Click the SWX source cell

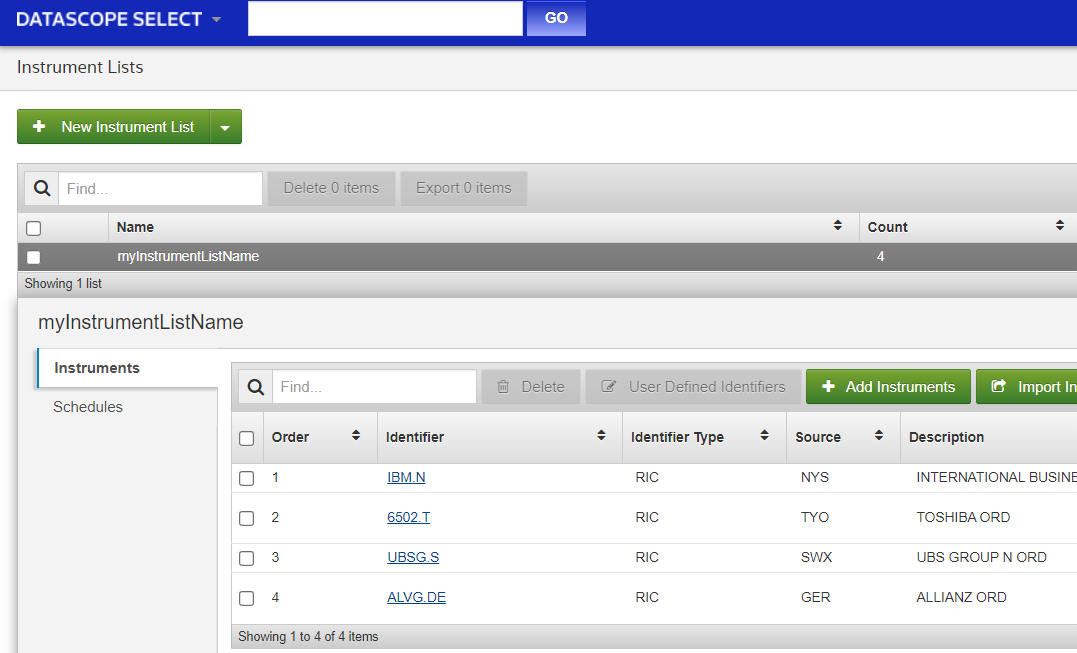pos(817,557)
